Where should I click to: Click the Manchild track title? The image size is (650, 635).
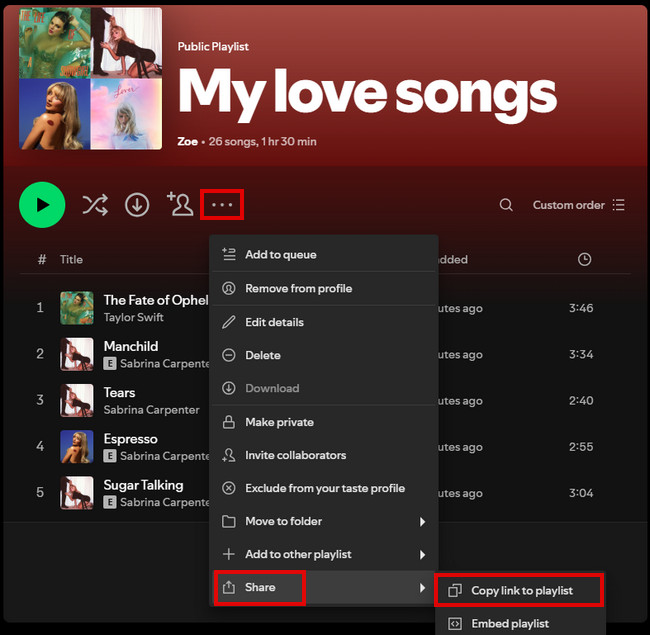[131, 346]
